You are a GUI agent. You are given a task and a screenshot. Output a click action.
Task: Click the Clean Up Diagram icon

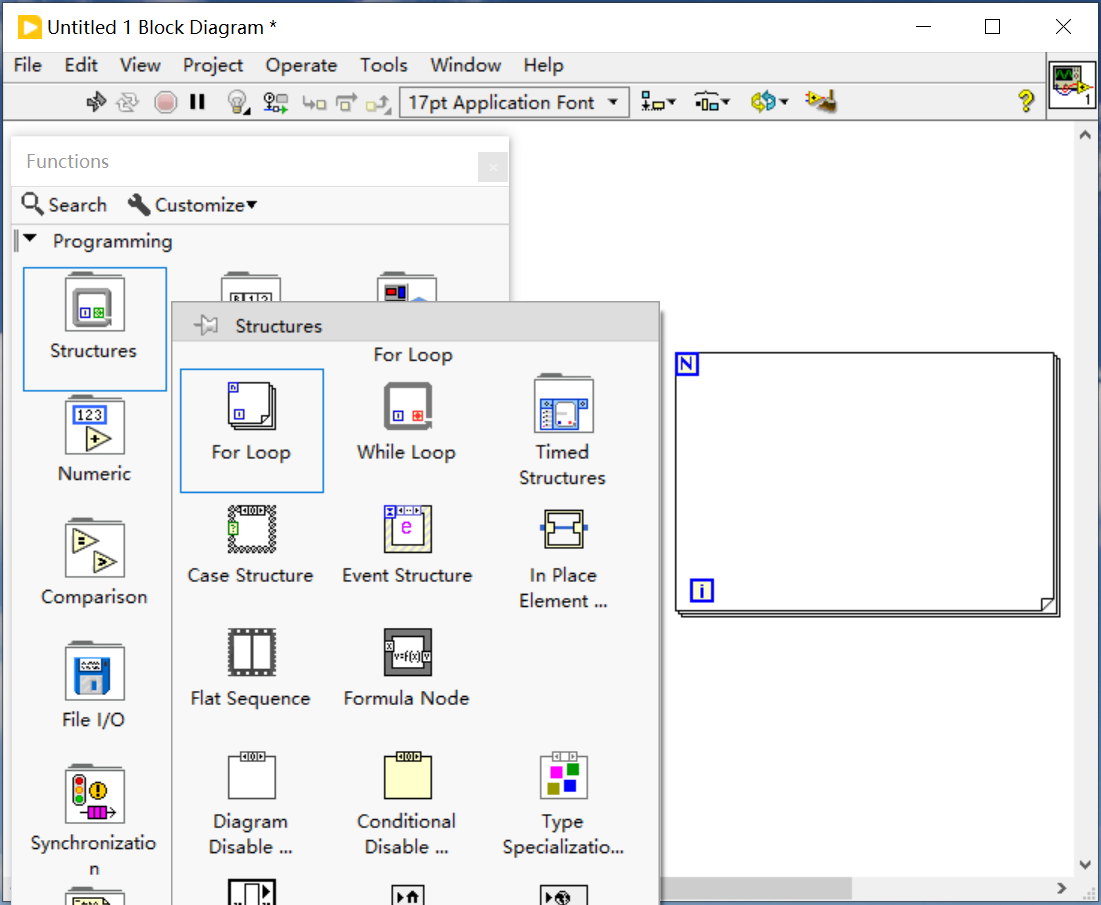pyautogui.click(x=821, y=102)
